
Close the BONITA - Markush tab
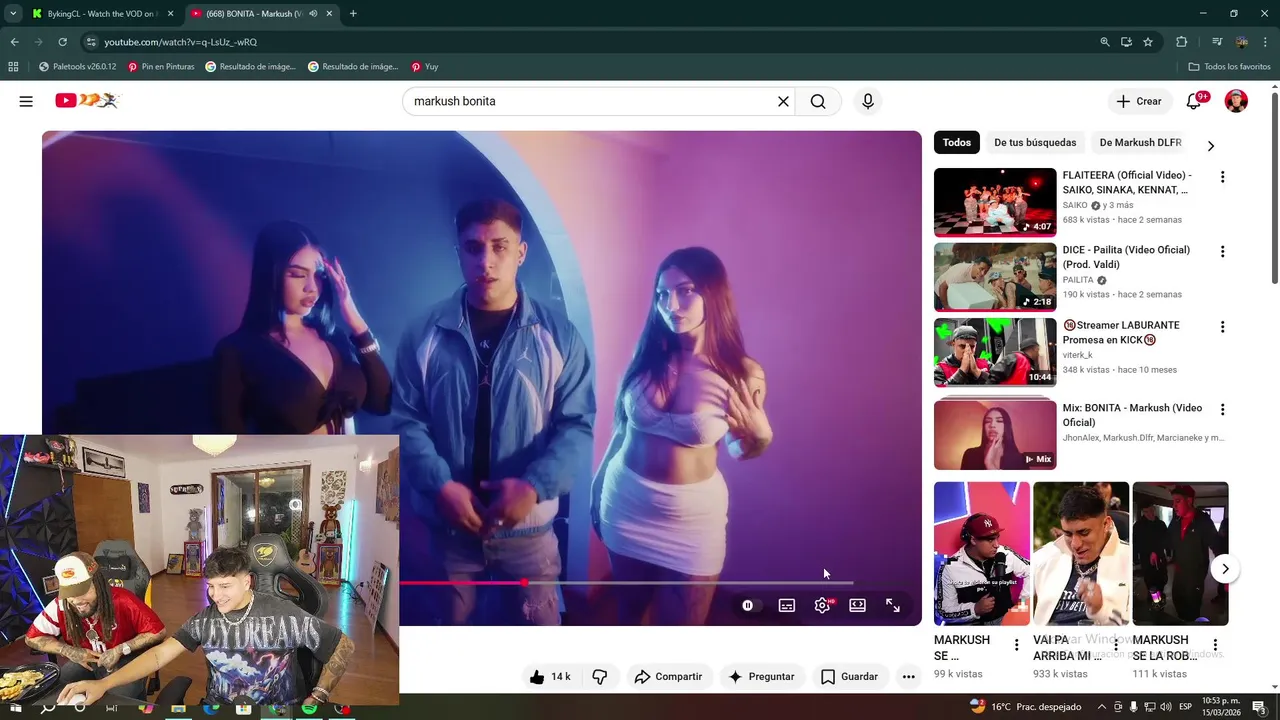coord(329,14)
